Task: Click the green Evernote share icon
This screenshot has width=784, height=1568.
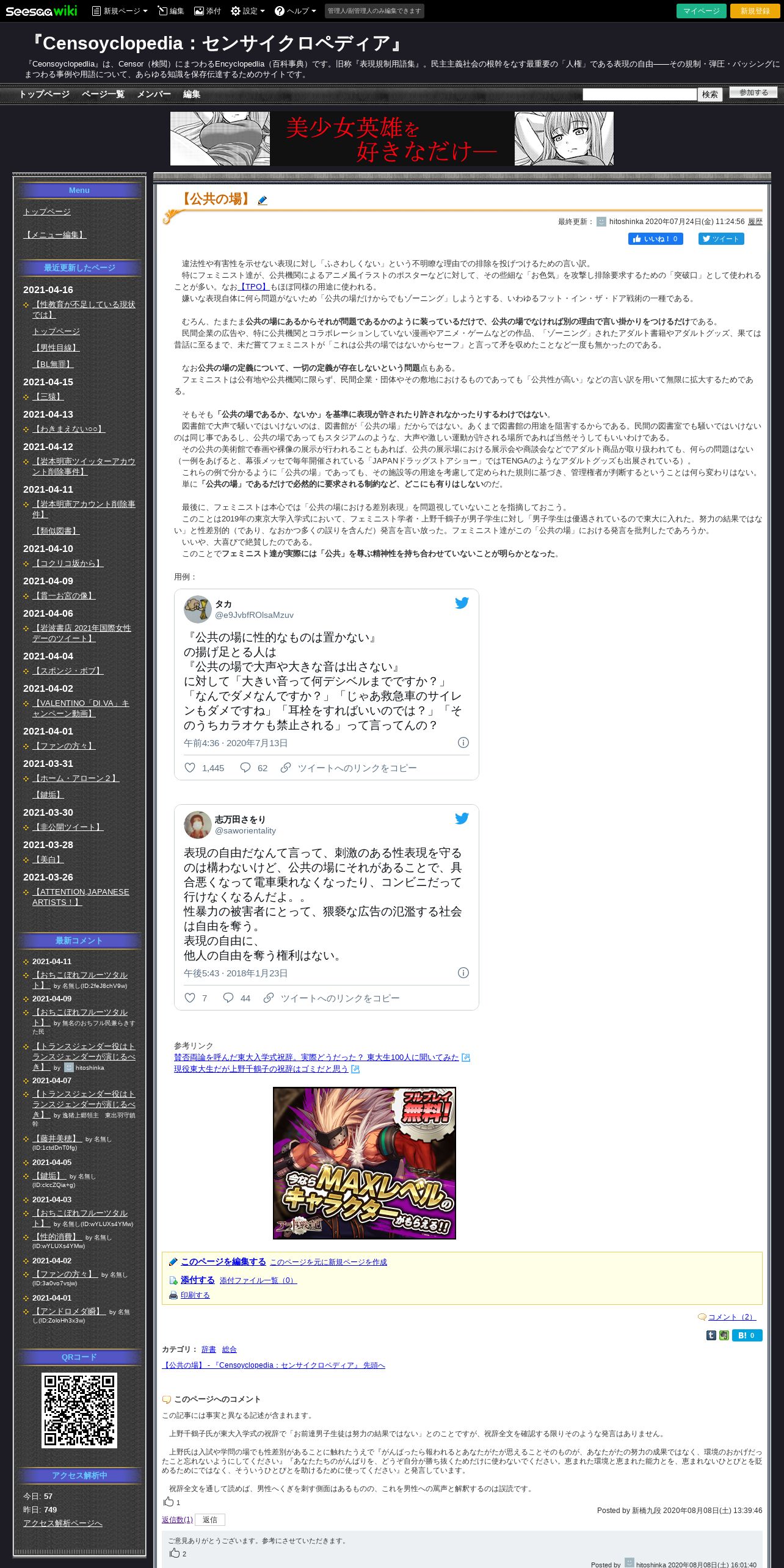Action: [724, 1335]
